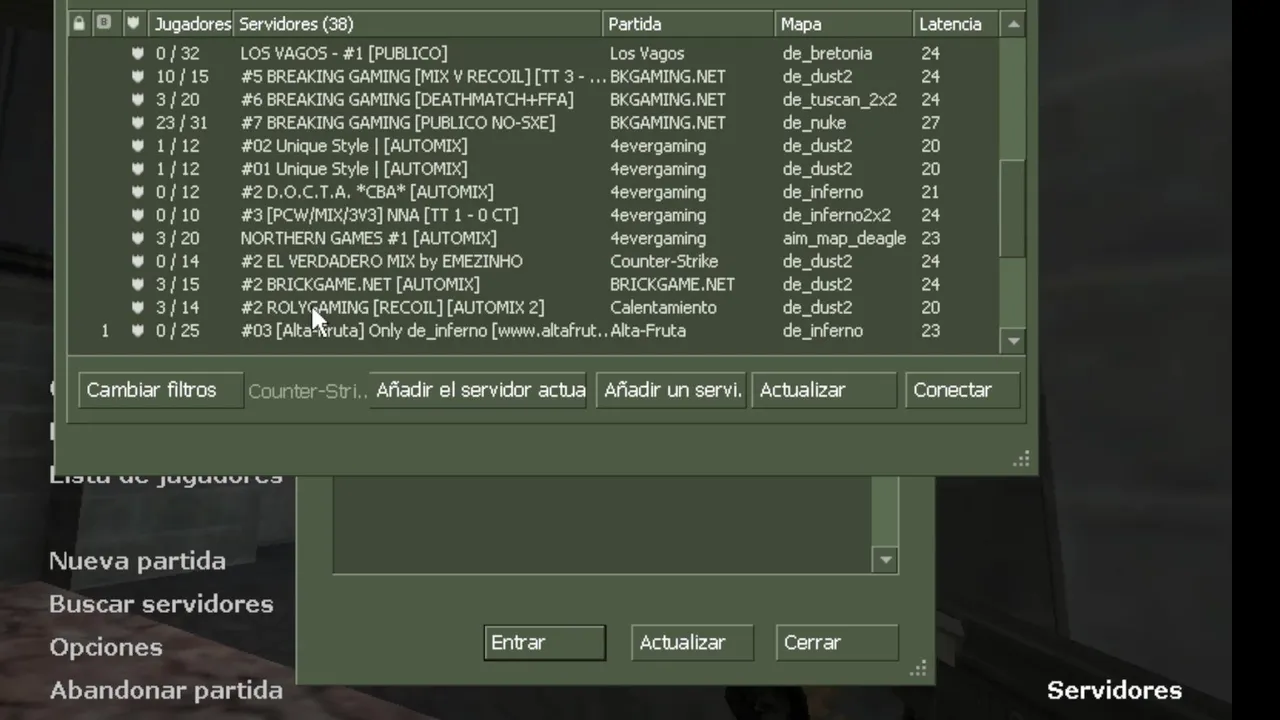This screenshot has height=720, width=1280.
Task: Sort list by Jugadores column
Action: point(191,23)
